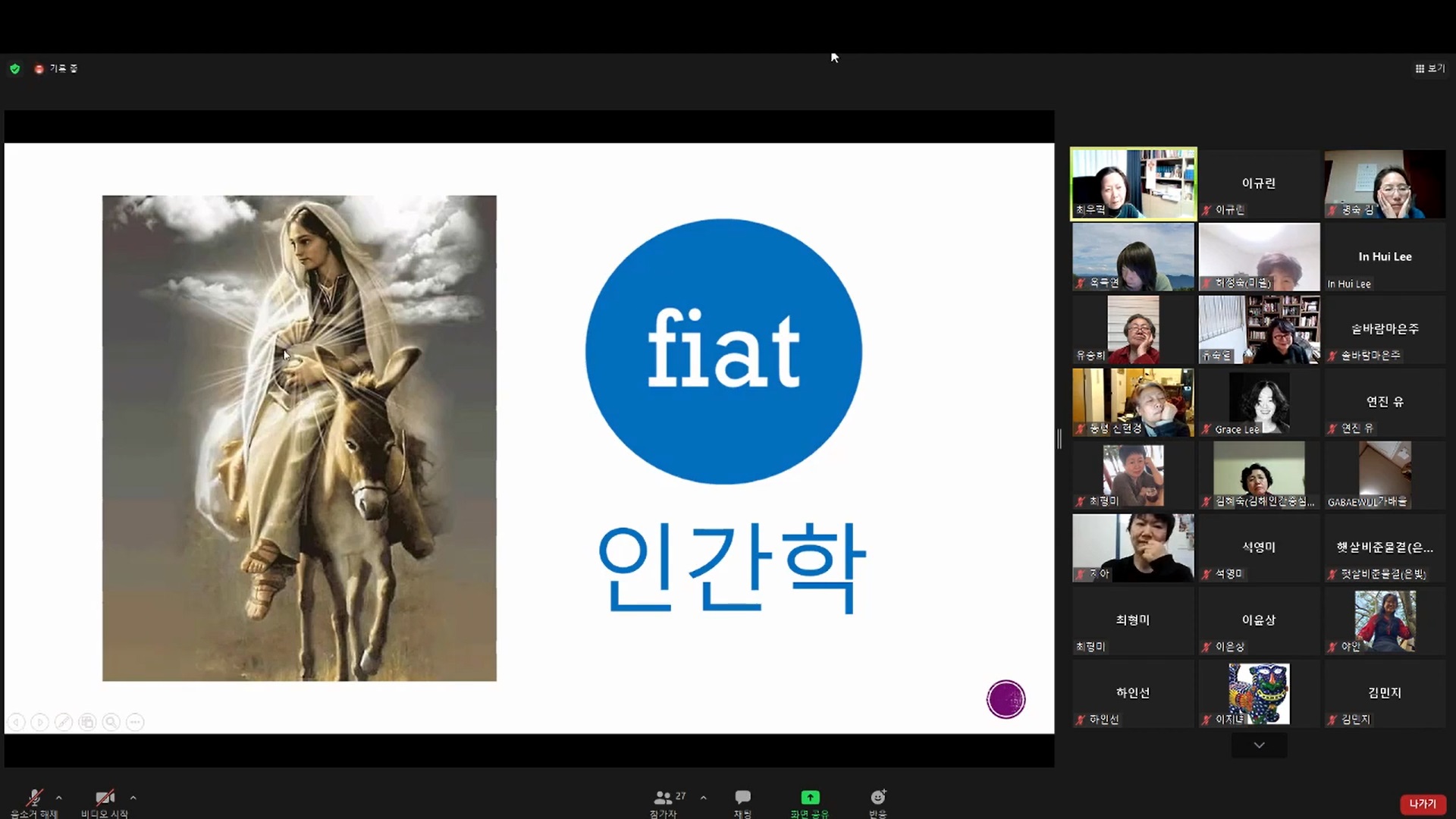Click the zoom magnifier in slide controls

click(x=111, y=723)
